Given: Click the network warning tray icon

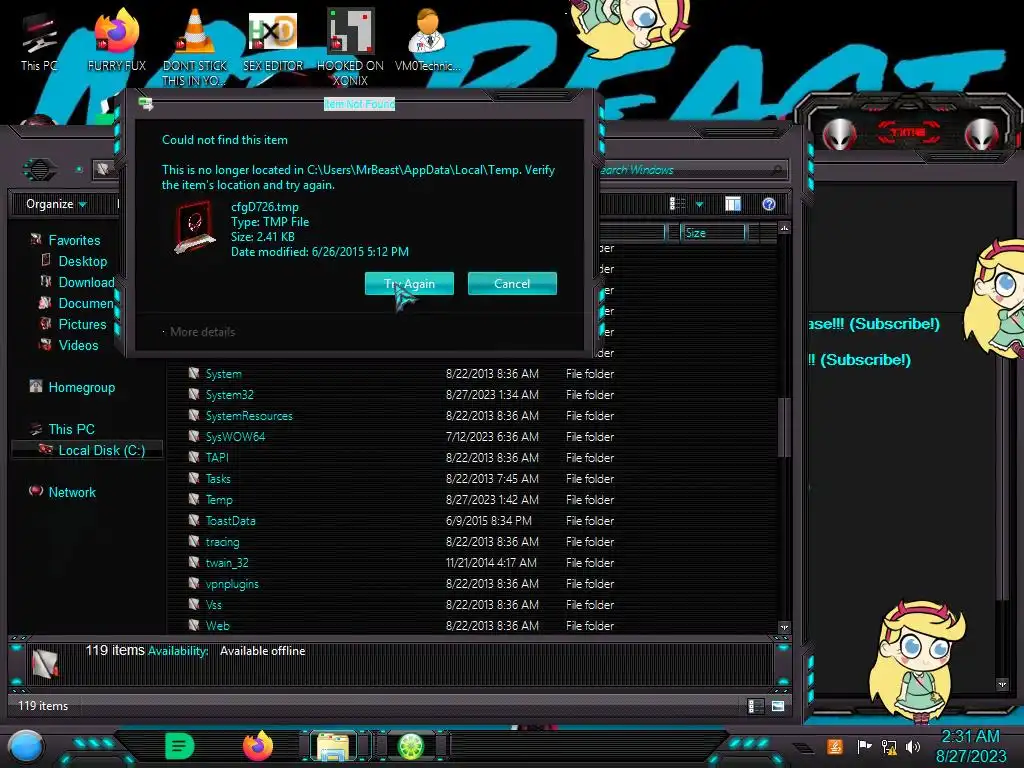Looking at the screenshot, I should [x=889, y=746].
